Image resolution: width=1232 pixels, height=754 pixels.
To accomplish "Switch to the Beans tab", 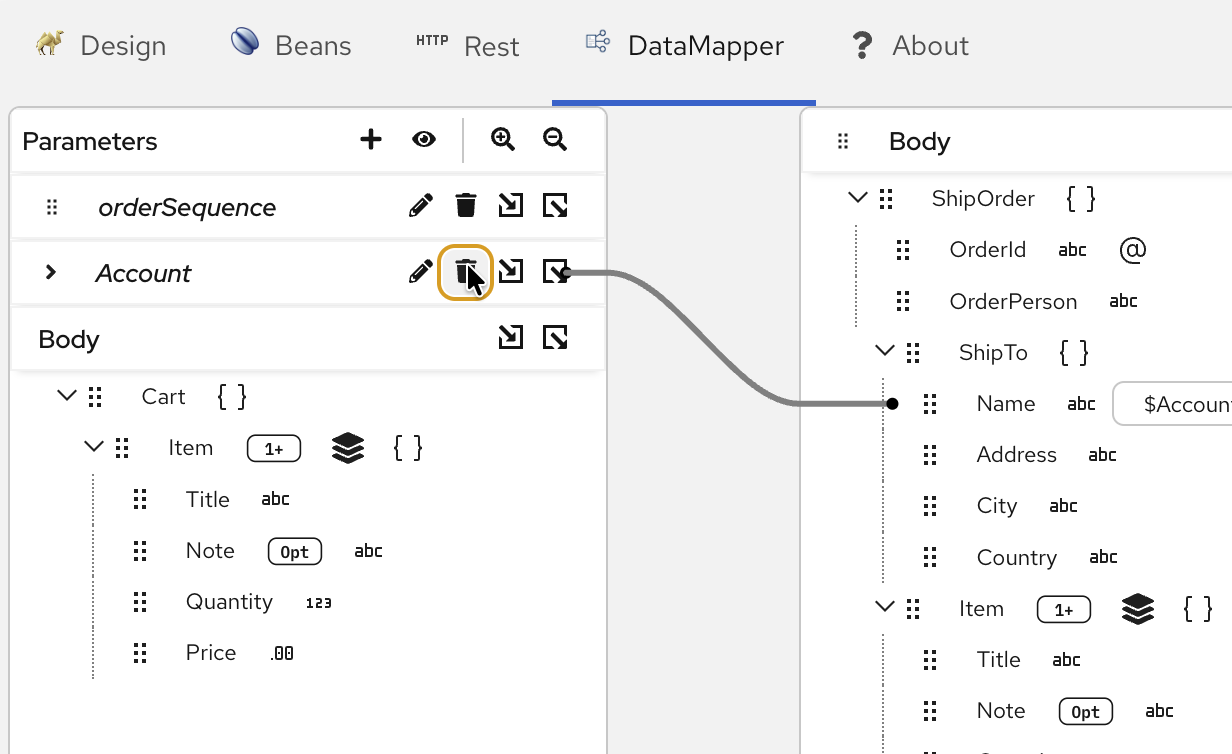I will click(290, 45).
